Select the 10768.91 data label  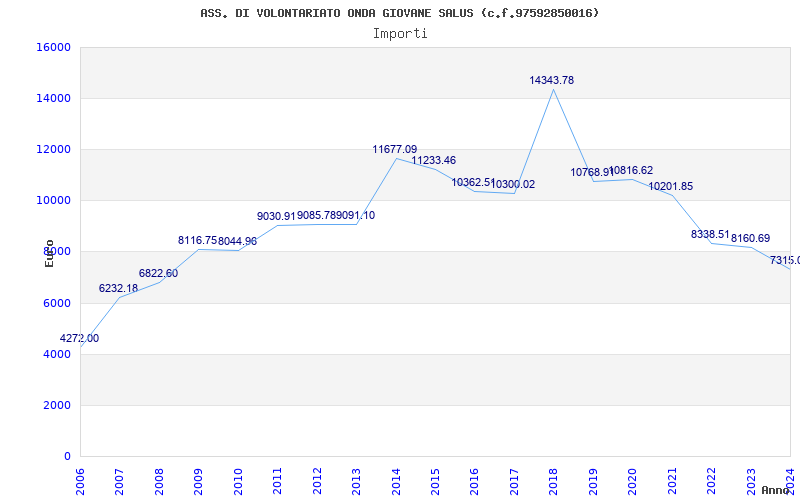click(592, 172)
